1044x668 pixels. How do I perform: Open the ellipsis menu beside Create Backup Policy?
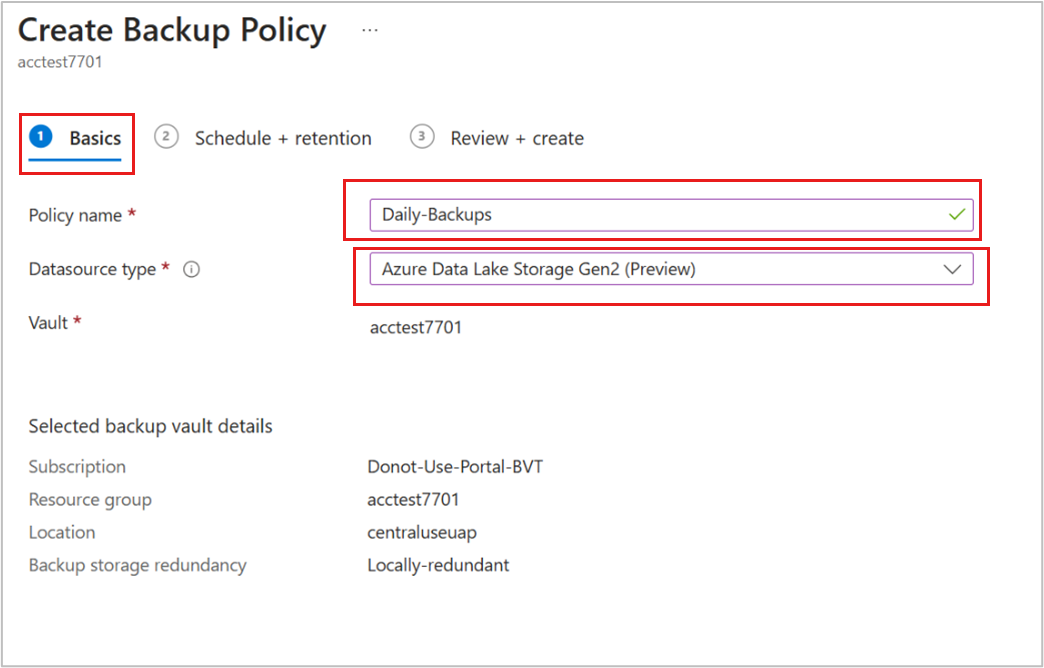(370, 31)
